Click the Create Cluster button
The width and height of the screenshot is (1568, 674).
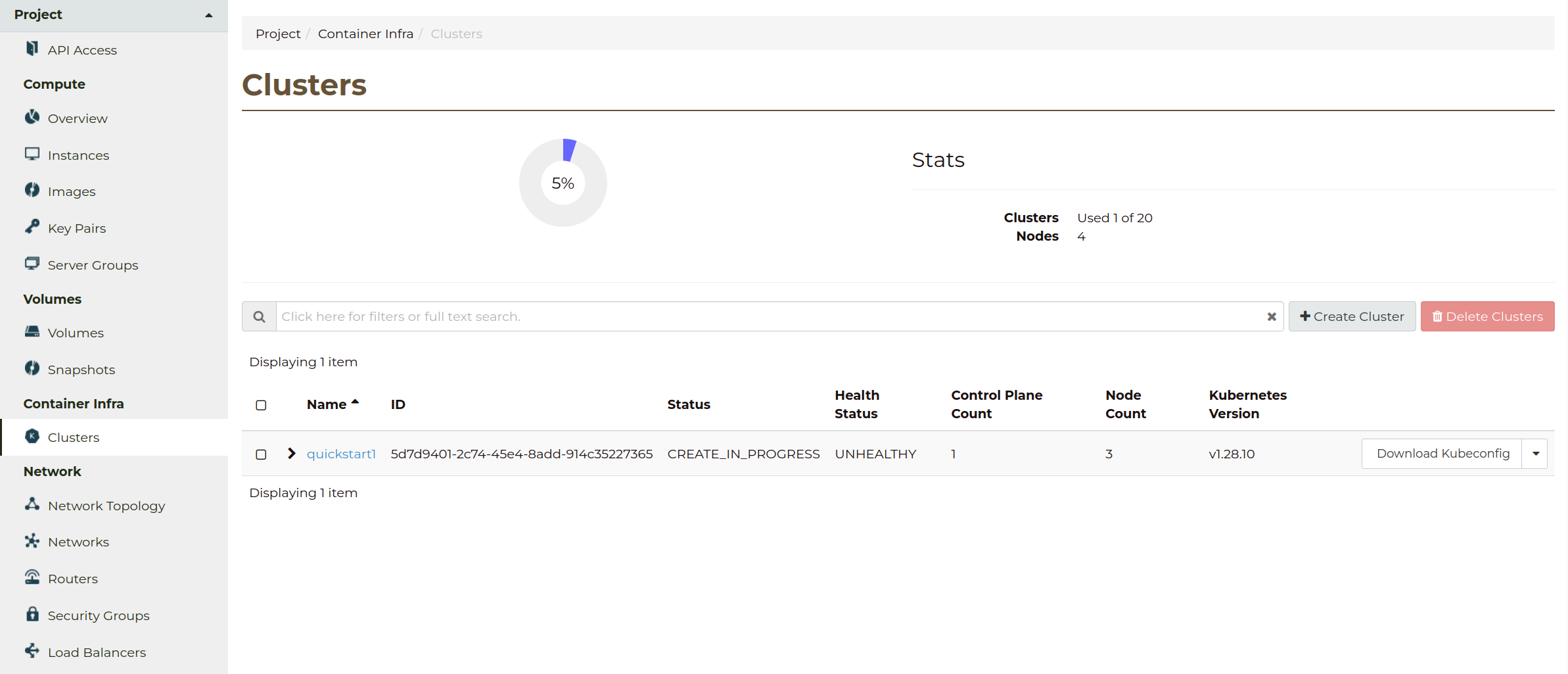(x=1352, y=316)
